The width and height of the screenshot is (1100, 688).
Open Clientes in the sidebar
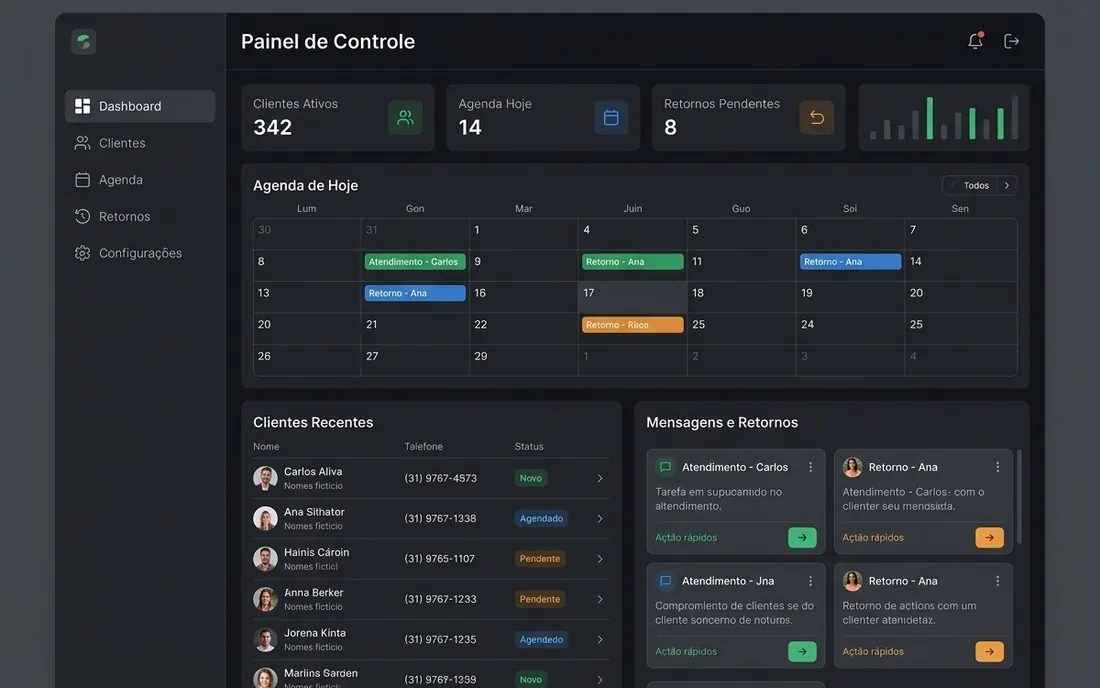140,143
